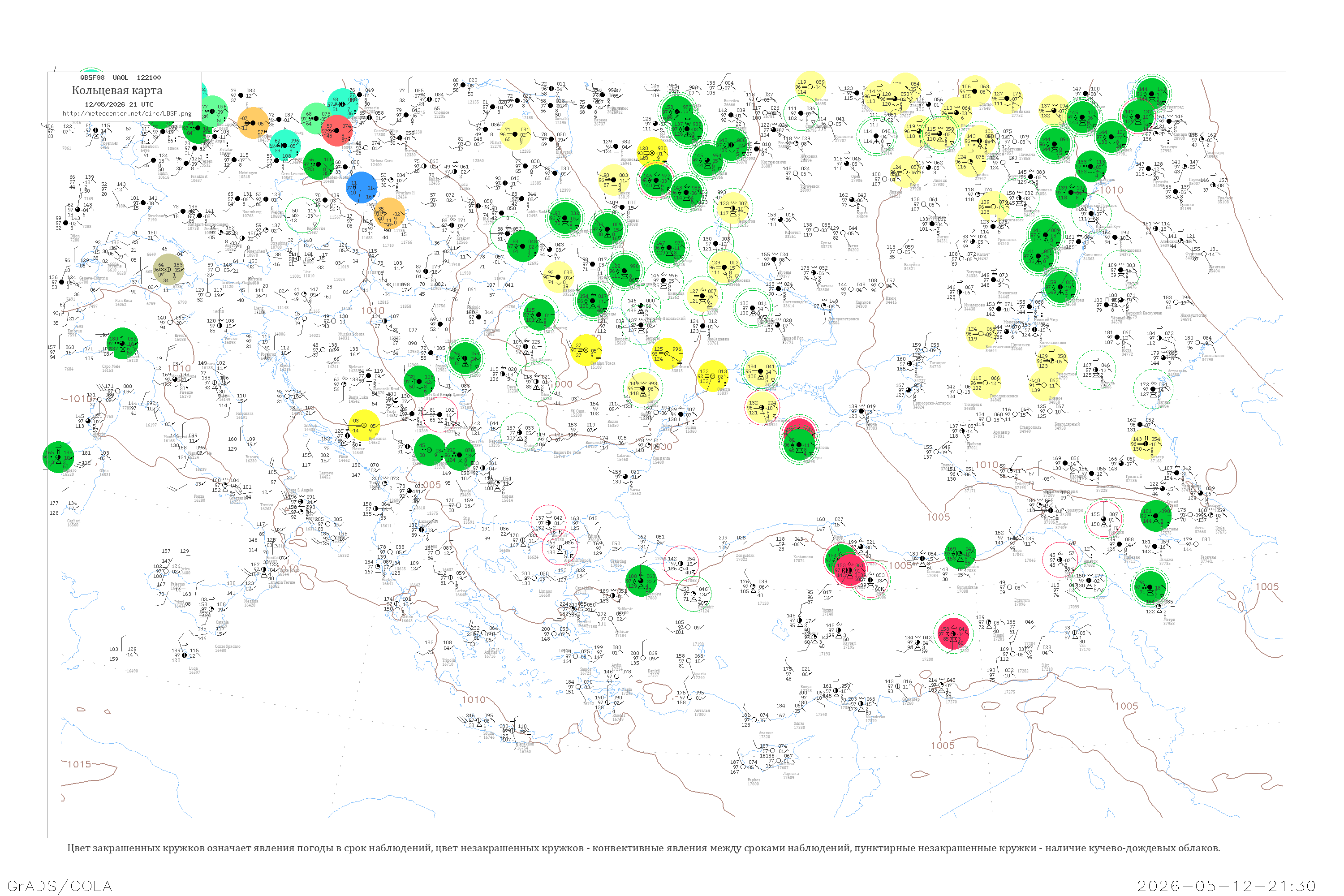Click the "Ларнака" station label
The image size is (1344, 896).
click(x=791, y=774)
